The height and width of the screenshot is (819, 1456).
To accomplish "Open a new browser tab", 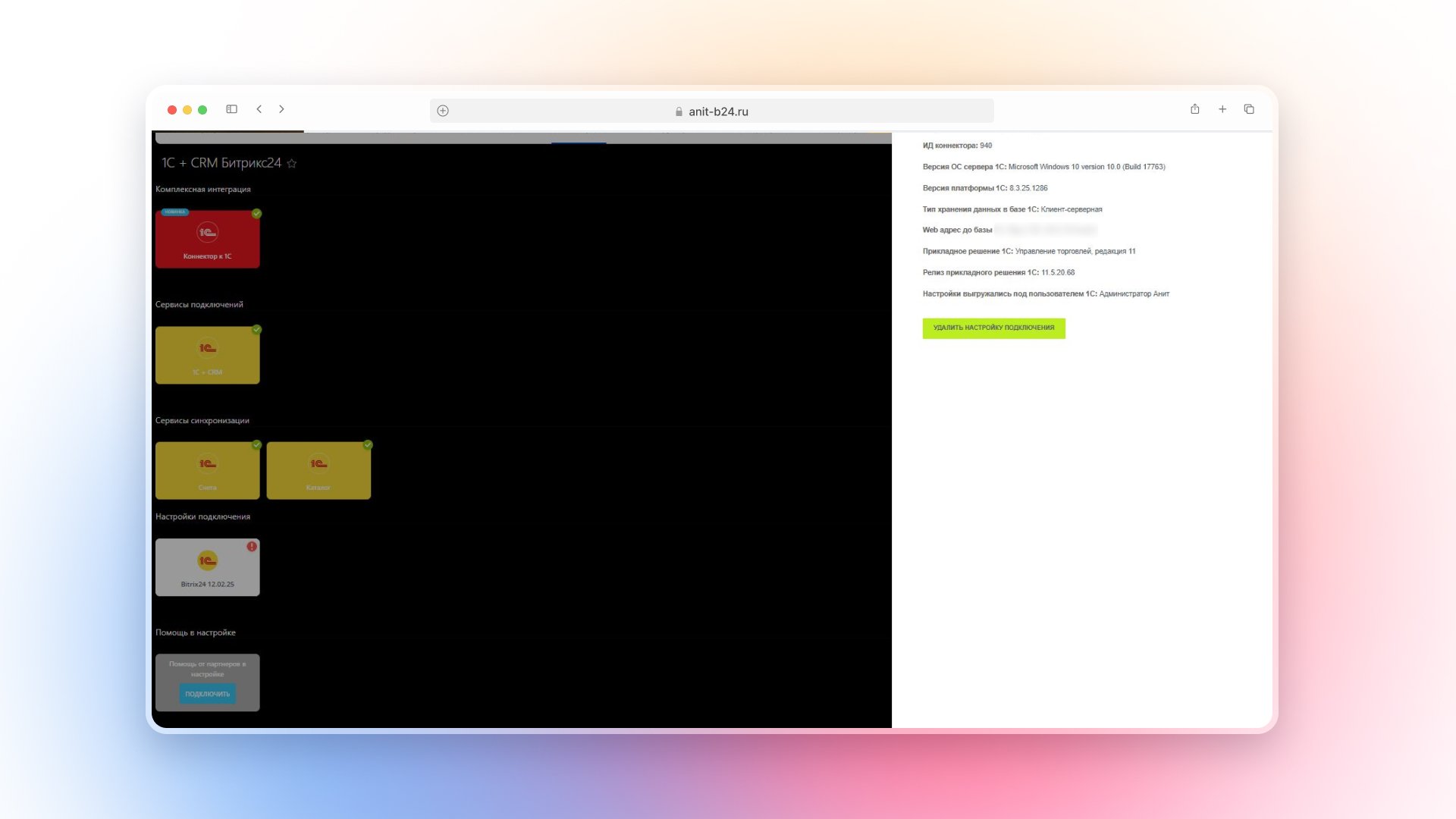I will (x=1222, y=109).
